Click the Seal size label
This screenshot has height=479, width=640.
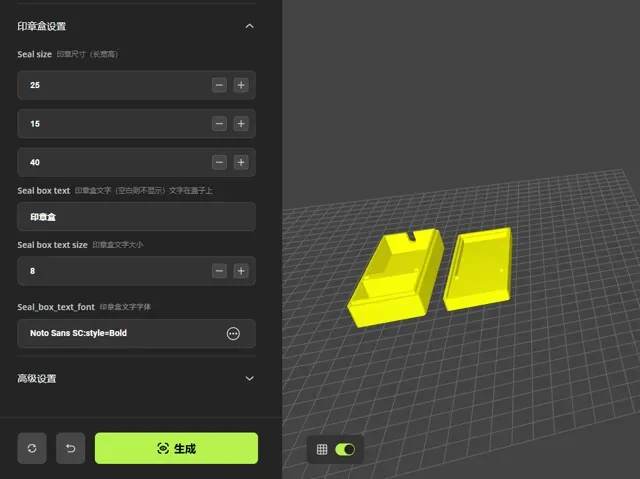[34, 54]
